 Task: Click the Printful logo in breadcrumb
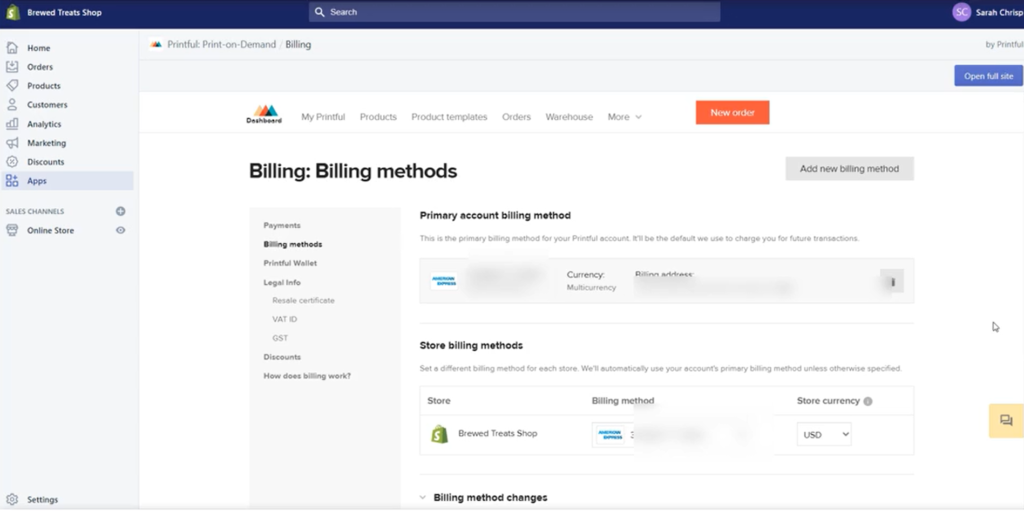155,44
